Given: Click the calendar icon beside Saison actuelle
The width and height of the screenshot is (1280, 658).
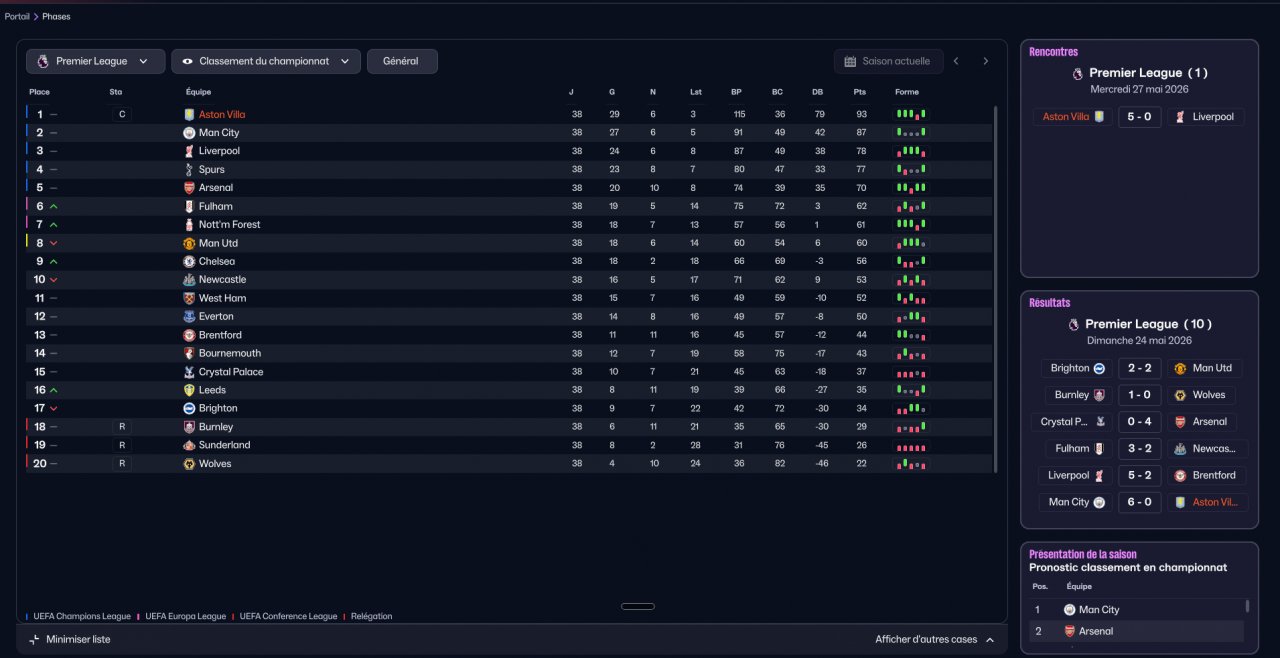Looking at the screenshot, I should 850,61.
